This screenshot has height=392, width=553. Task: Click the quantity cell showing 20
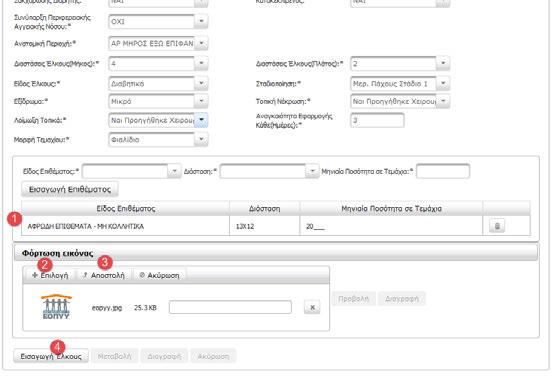[391, 226]
